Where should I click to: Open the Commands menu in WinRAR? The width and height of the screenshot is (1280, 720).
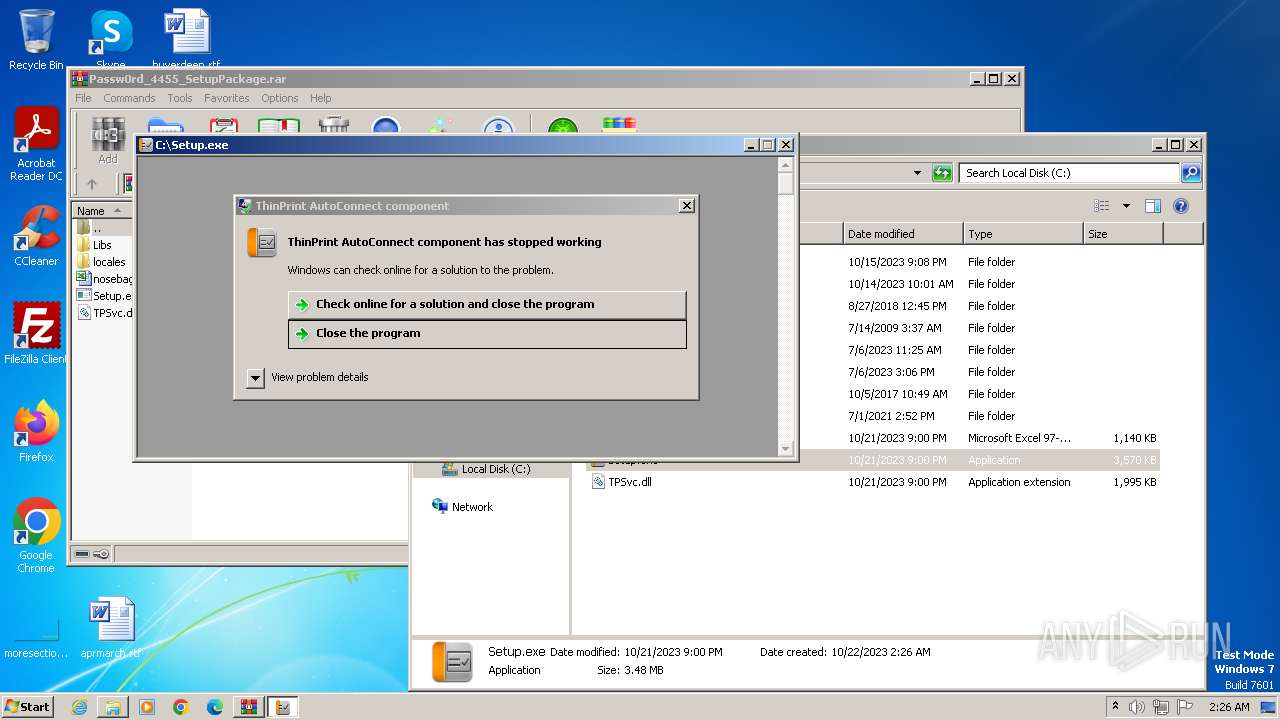tap(129, 98)
